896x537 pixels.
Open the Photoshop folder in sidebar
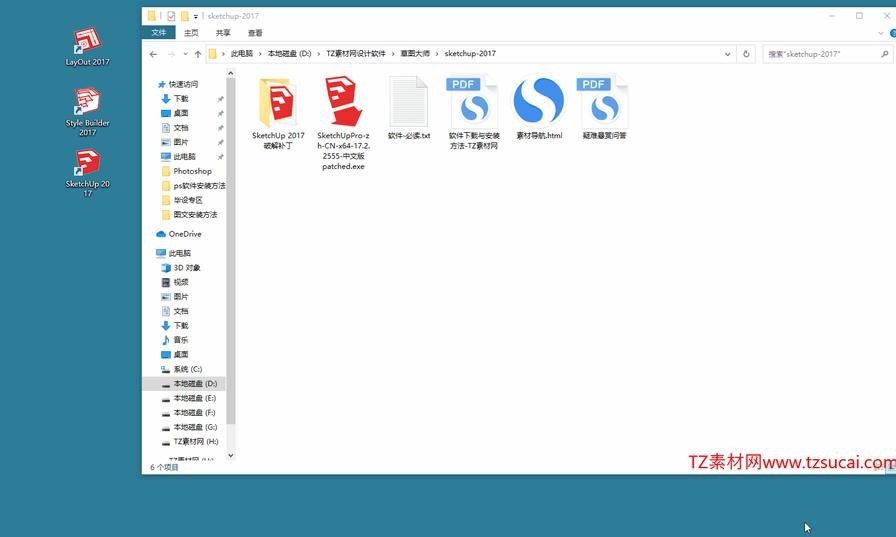[x=192, y=171]
